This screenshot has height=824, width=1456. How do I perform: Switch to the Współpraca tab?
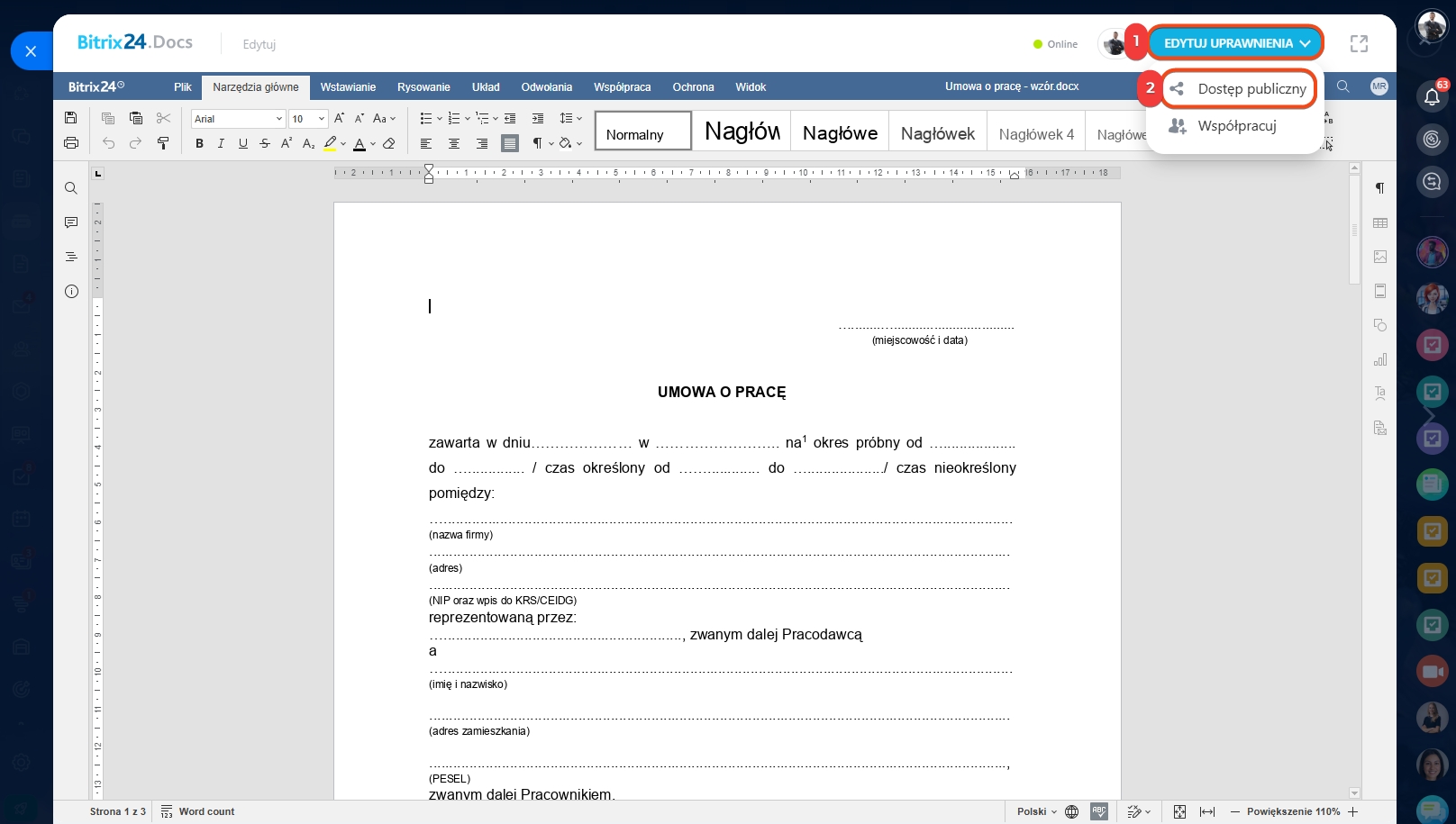point(622,87)
